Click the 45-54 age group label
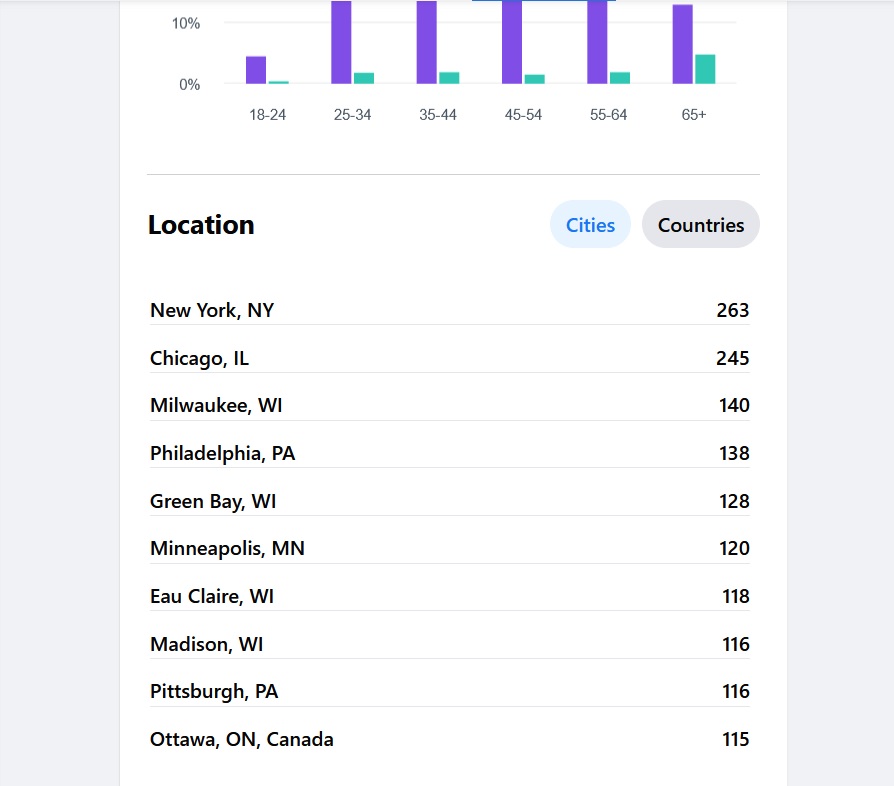 pos(523,115)
